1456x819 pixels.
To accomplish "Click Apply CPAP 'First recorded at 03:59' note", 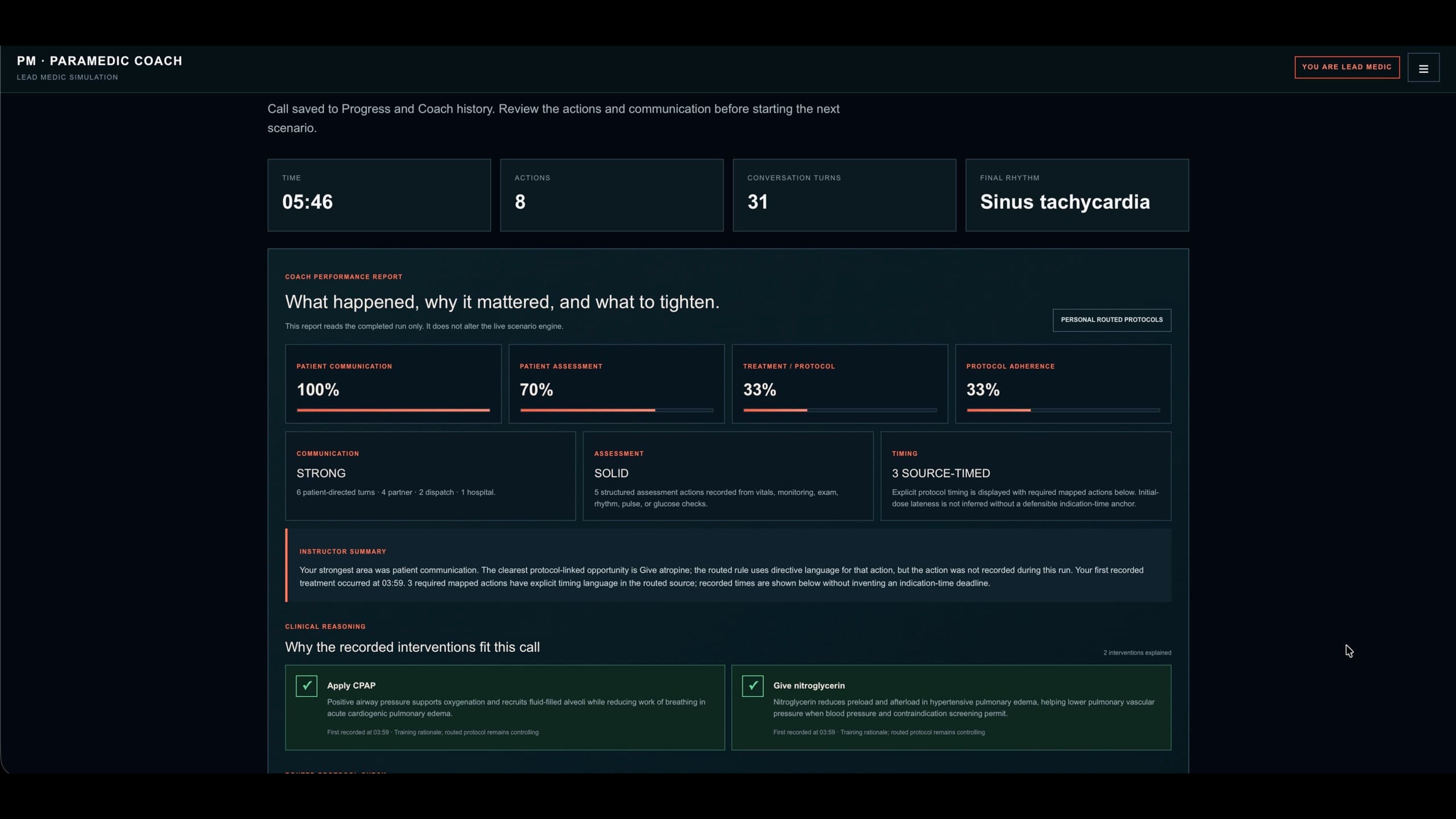I will (433, 733).
